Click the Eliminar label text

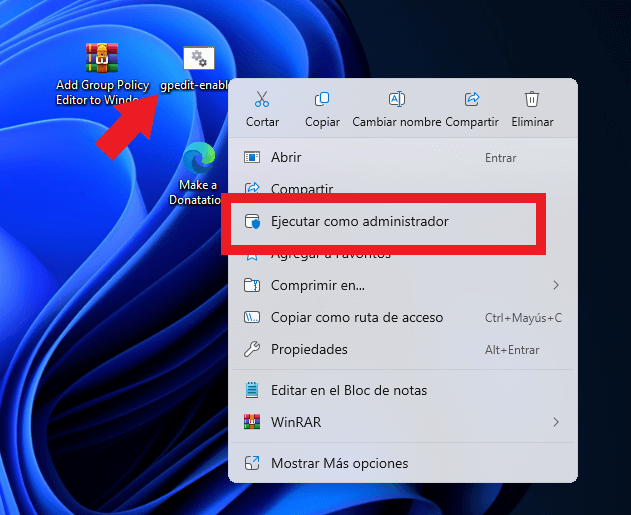click(x=532, y=122)
